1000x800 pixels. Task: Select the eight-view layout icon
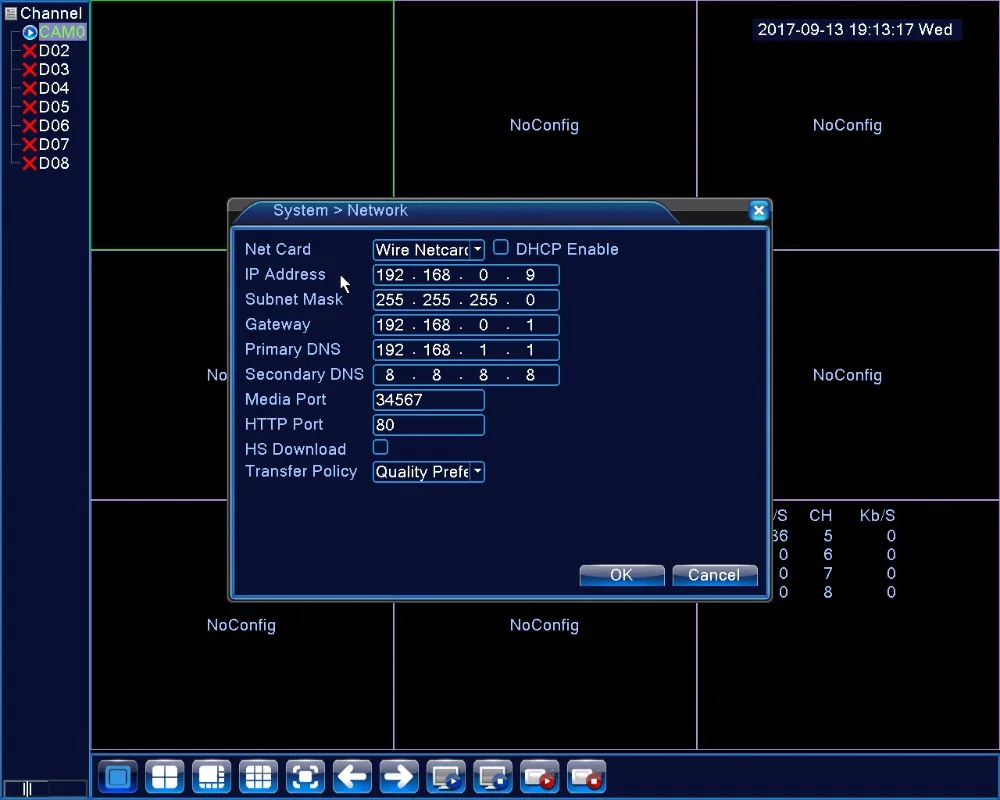click(x=212, y=776)
